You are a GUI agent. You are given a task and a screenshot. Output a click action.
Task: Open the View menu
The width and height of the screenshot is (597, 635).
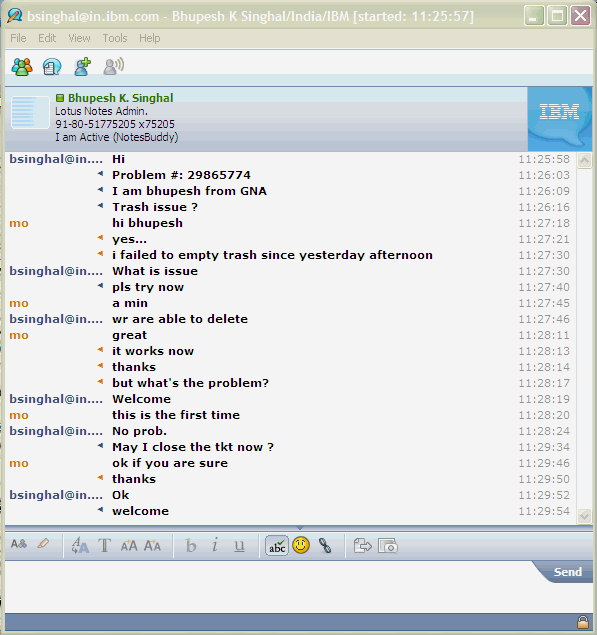point(79,38)
